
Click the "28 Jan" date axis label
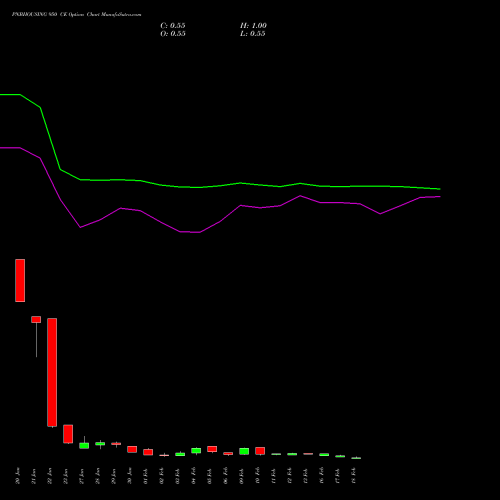[x=98, y=476]
